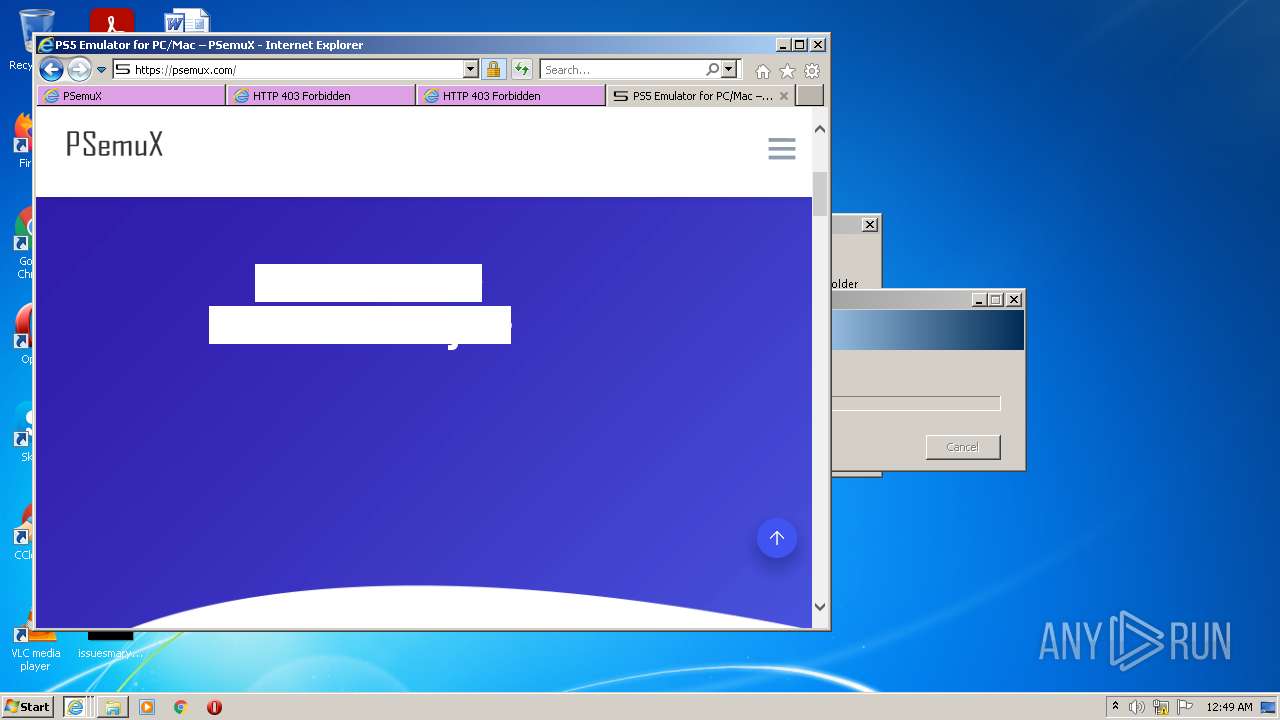Click Internet Explorer taskbar icon

75,707
